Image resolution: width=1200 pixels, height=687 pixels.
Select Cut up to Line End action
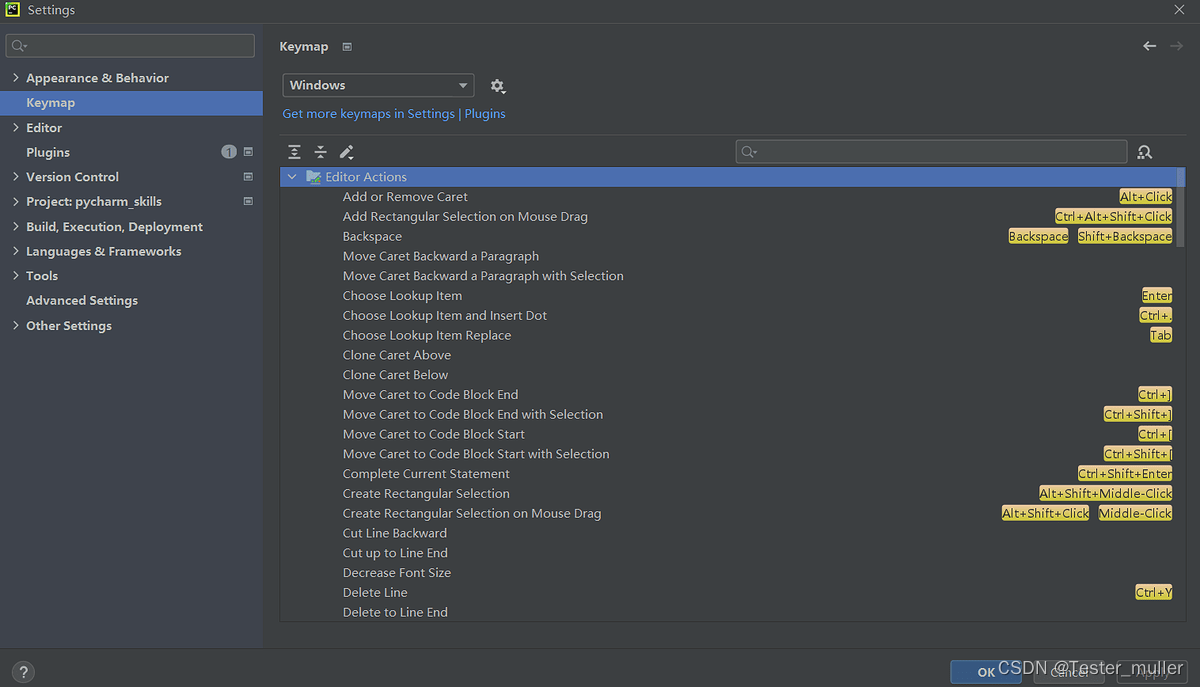[x=395, y=553]
